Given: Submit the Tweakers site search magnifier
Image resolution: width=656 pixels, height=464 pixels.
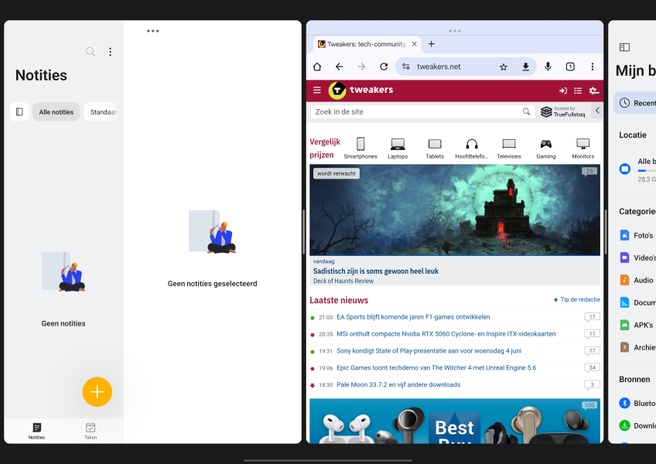Looking at the screenshot, I should tap(526, 111).
